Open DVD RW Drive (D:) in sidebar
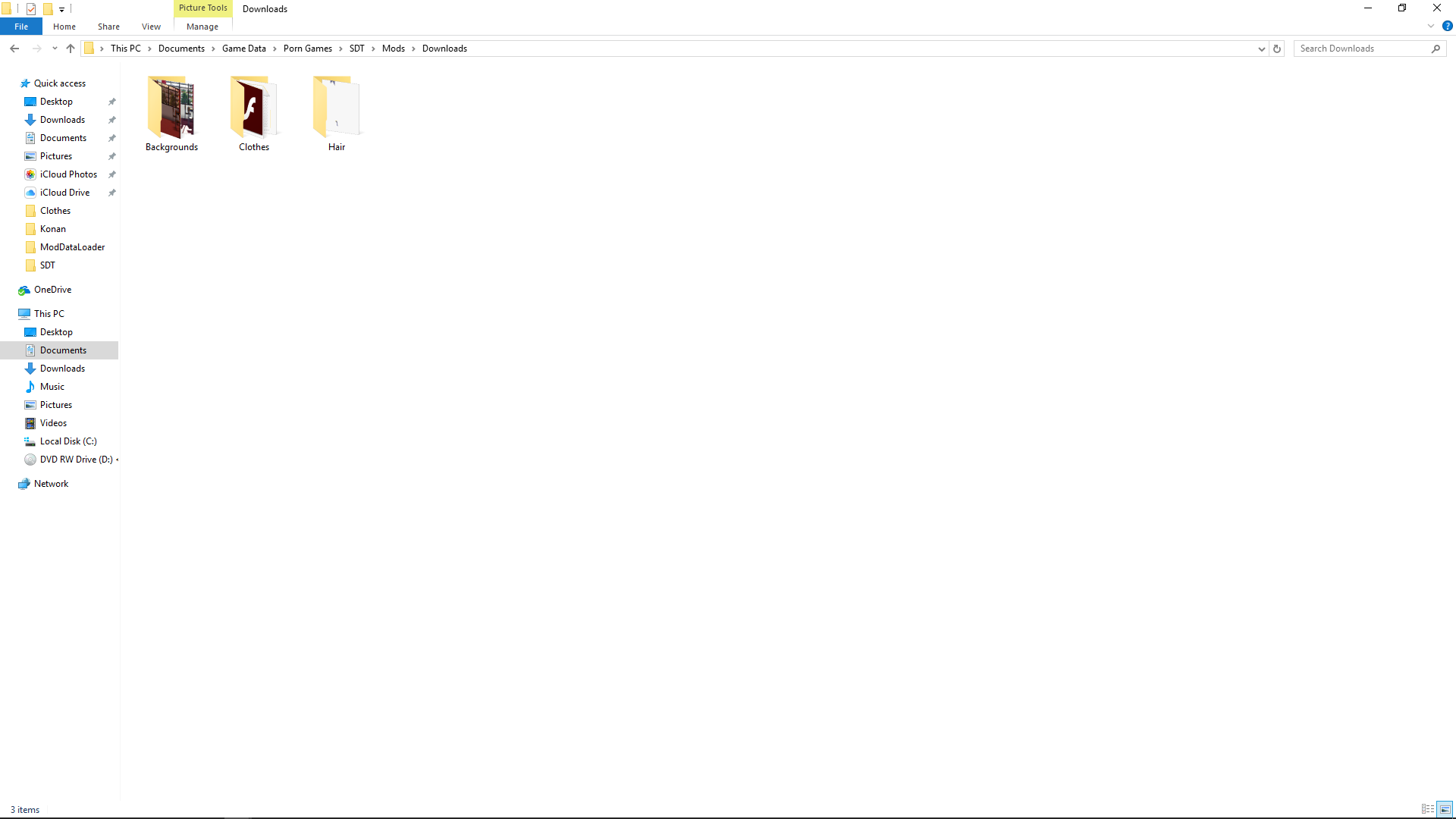The image size is (1456, 819). coord(76,460)
